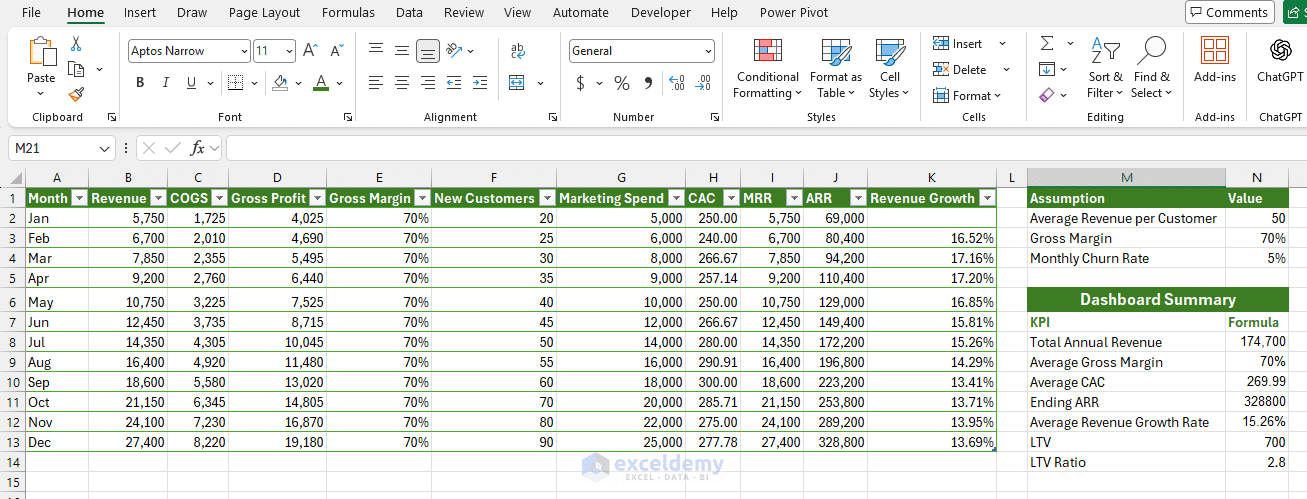The image size is (1307, 499).
Task: Toggle Bottom Align
Action: click(x=428, y=51)
